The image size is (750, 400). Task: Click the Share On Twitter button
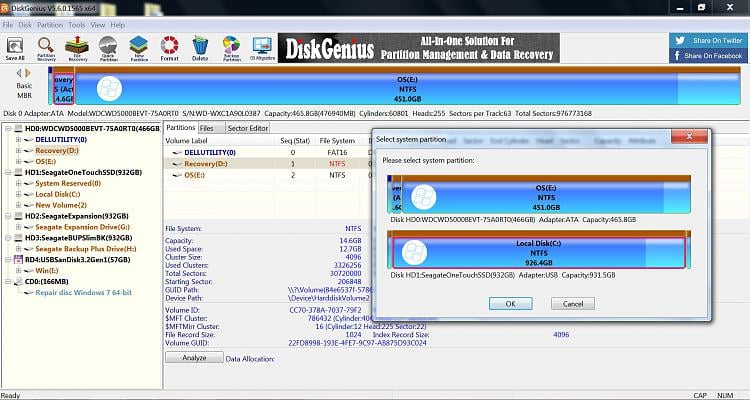click(x=708, y=41)
